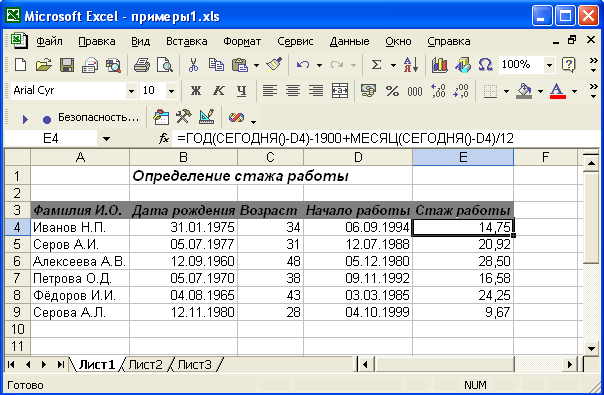The width and height of the screenshot is (604, 395).
Task: Click the fx insert function button
Action: click(164, 138)
